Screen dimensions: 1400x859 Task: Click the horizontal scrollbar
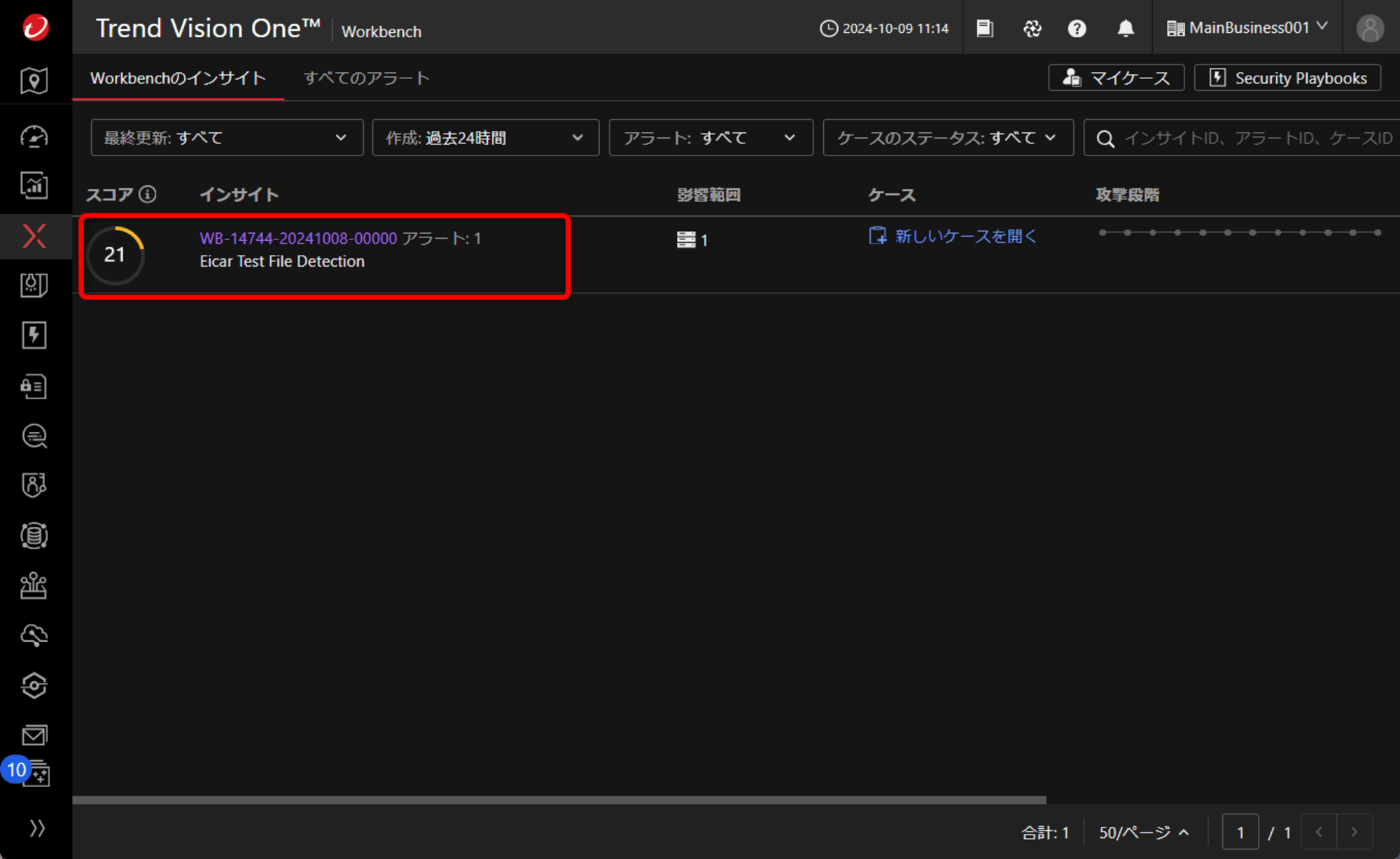click(x=559, y=799)
